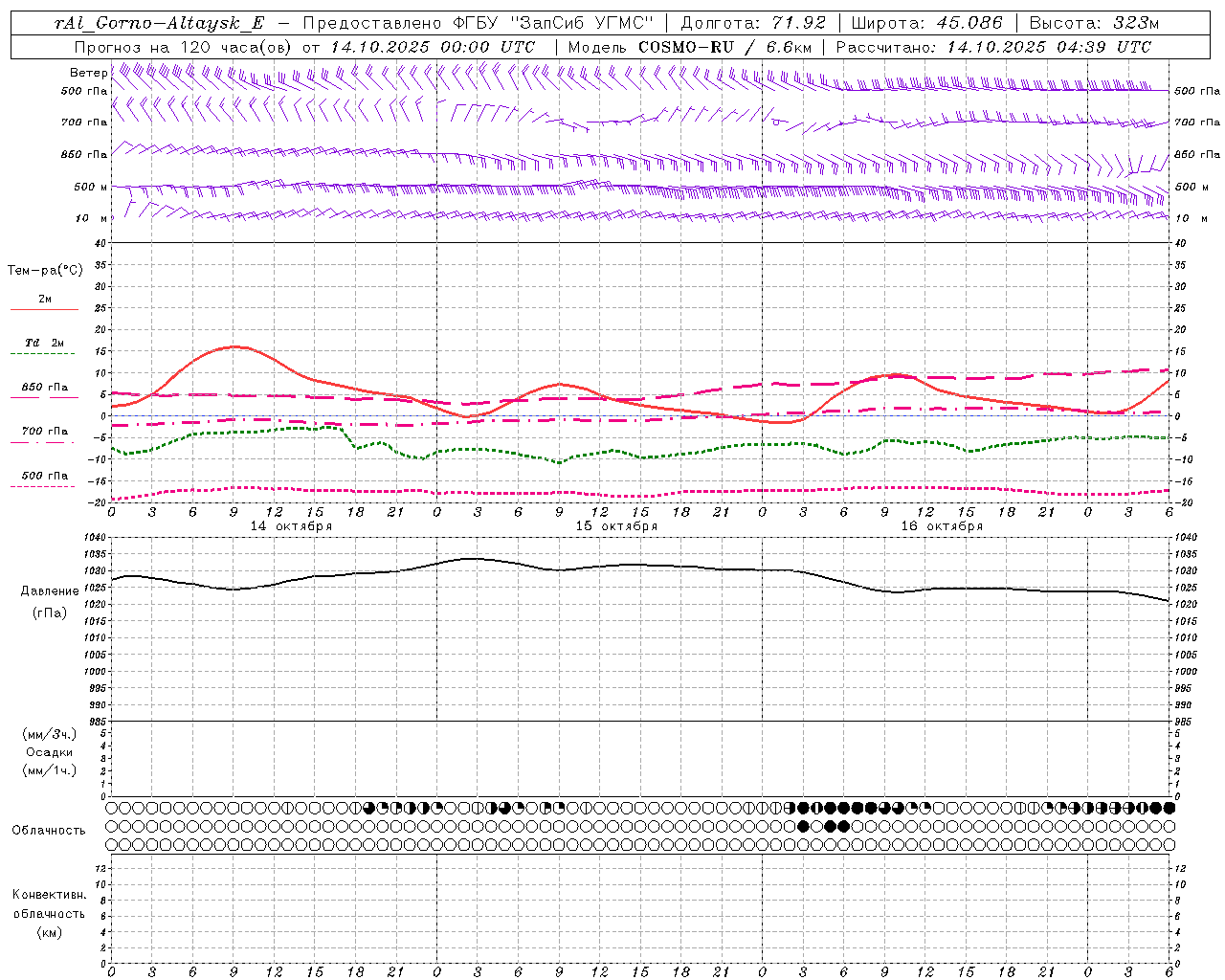Image resolution: width=1225 pixels, height=980 pixels.
Task: Click the 16 октября date label
Action: pos(942,526)
